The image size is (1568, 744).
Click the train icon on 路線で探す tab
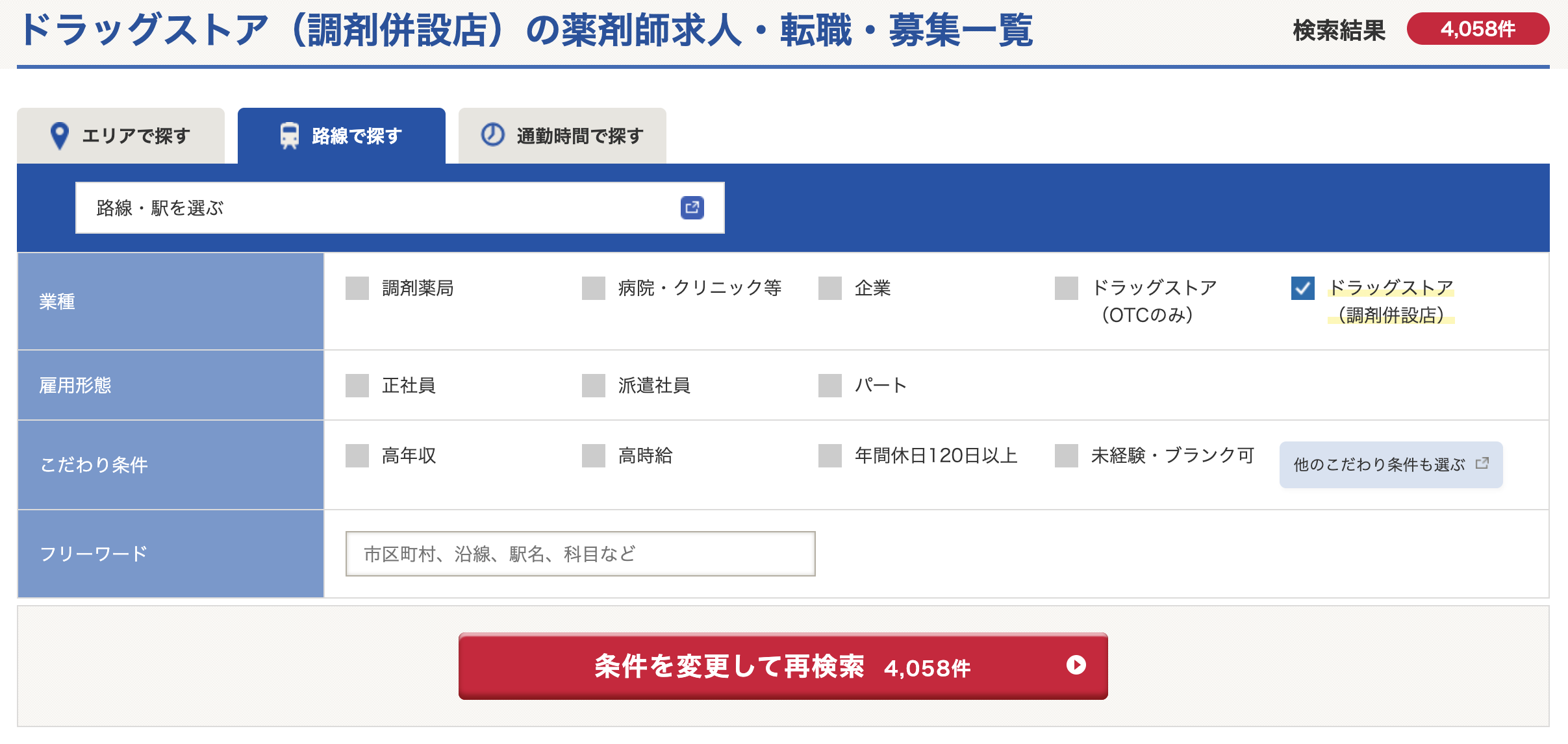[289, 136]
